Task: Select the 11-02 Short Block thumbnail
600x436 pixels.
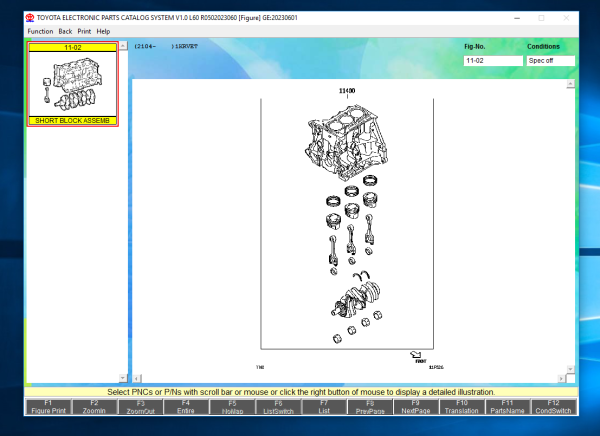Action: coord(73,84)
